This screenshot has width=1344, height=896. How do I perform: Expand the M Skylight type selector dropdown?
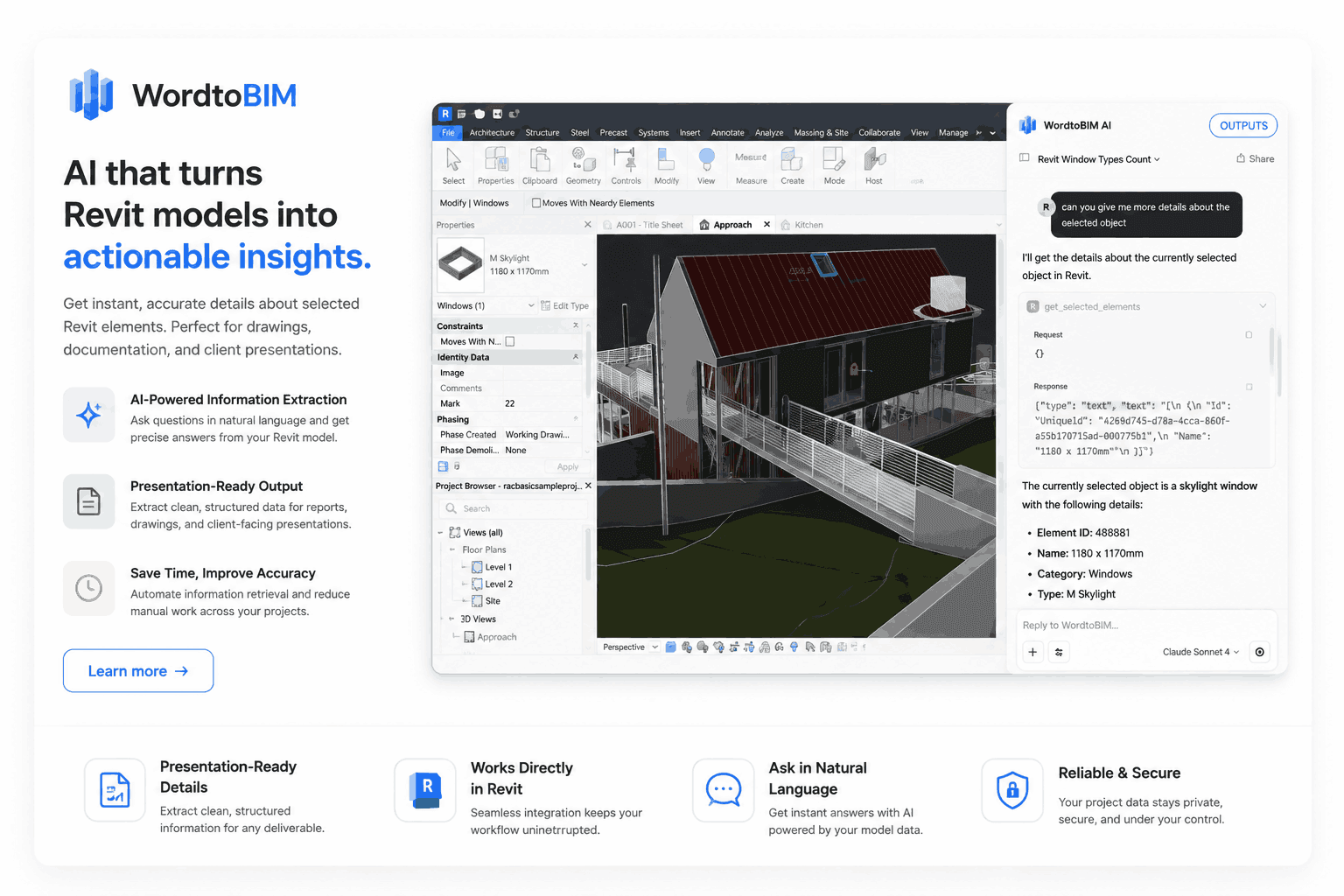pyautogui.click(x=584, y=264)
